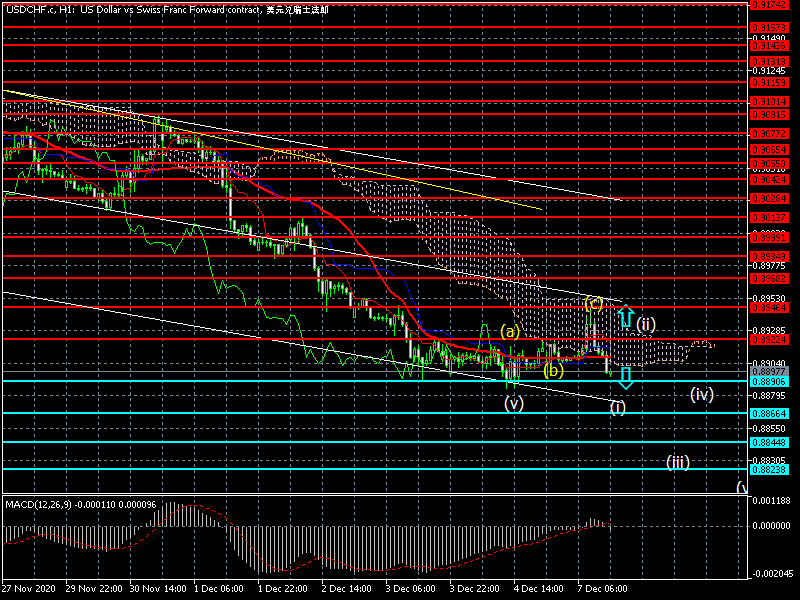Click the cyan price label 0.88906
The image size is (800, 600).
click(769, 382)
